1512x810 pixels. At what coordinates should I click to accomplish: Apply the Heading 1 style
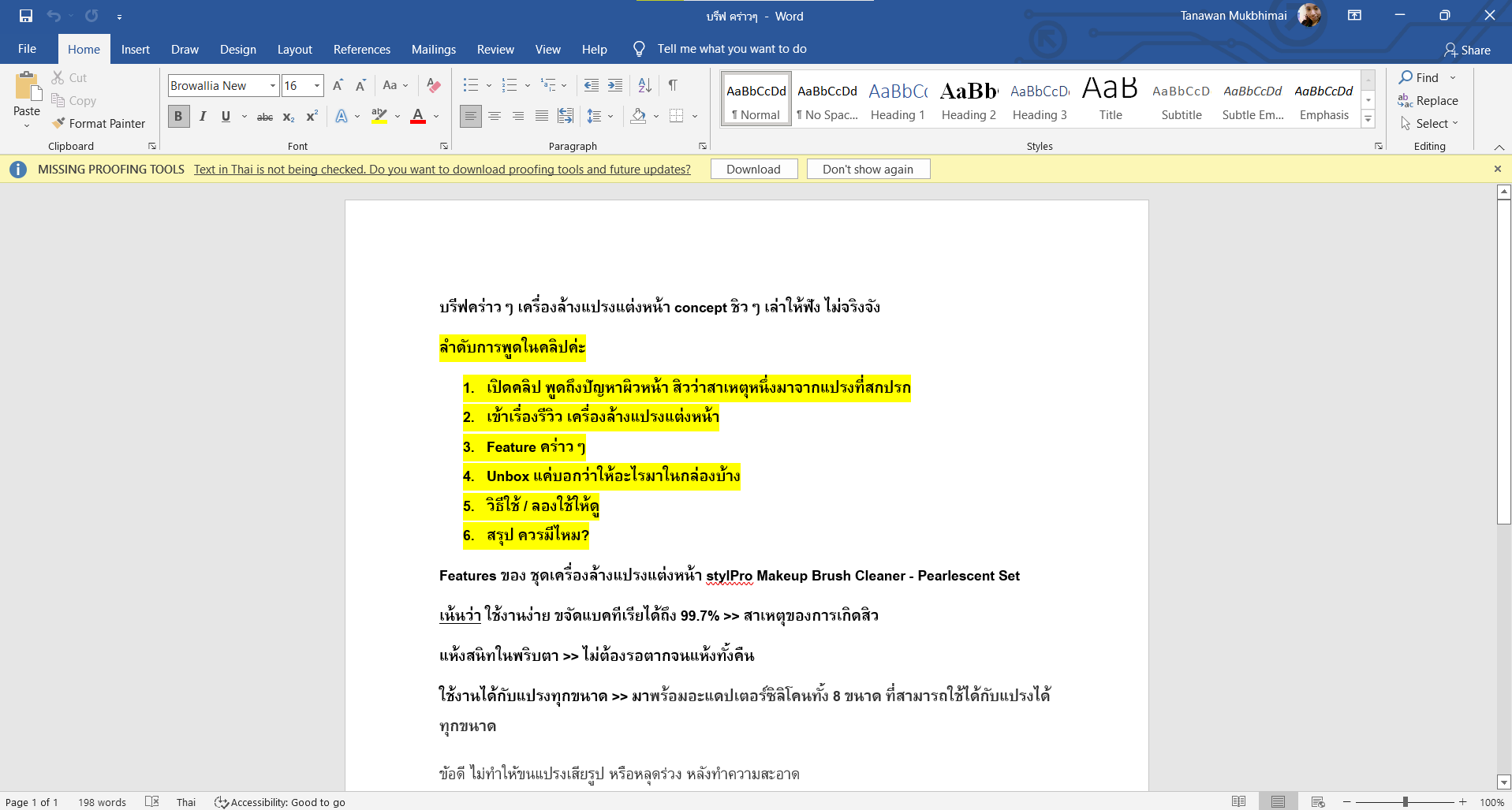coord(898,98)
